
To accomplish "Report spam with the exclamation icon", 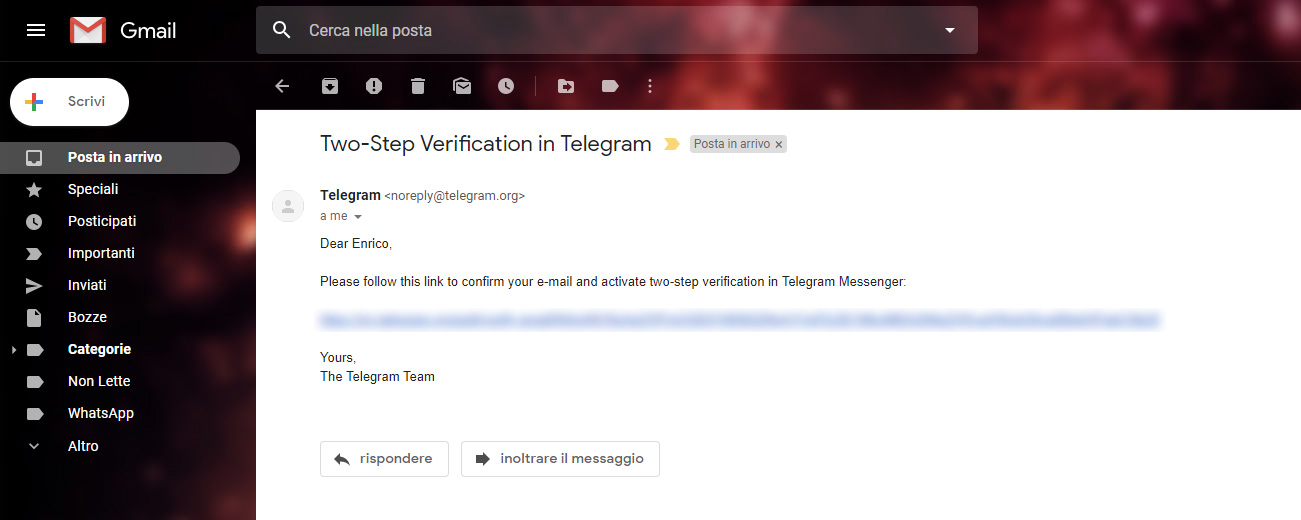I will pos(374,86).
